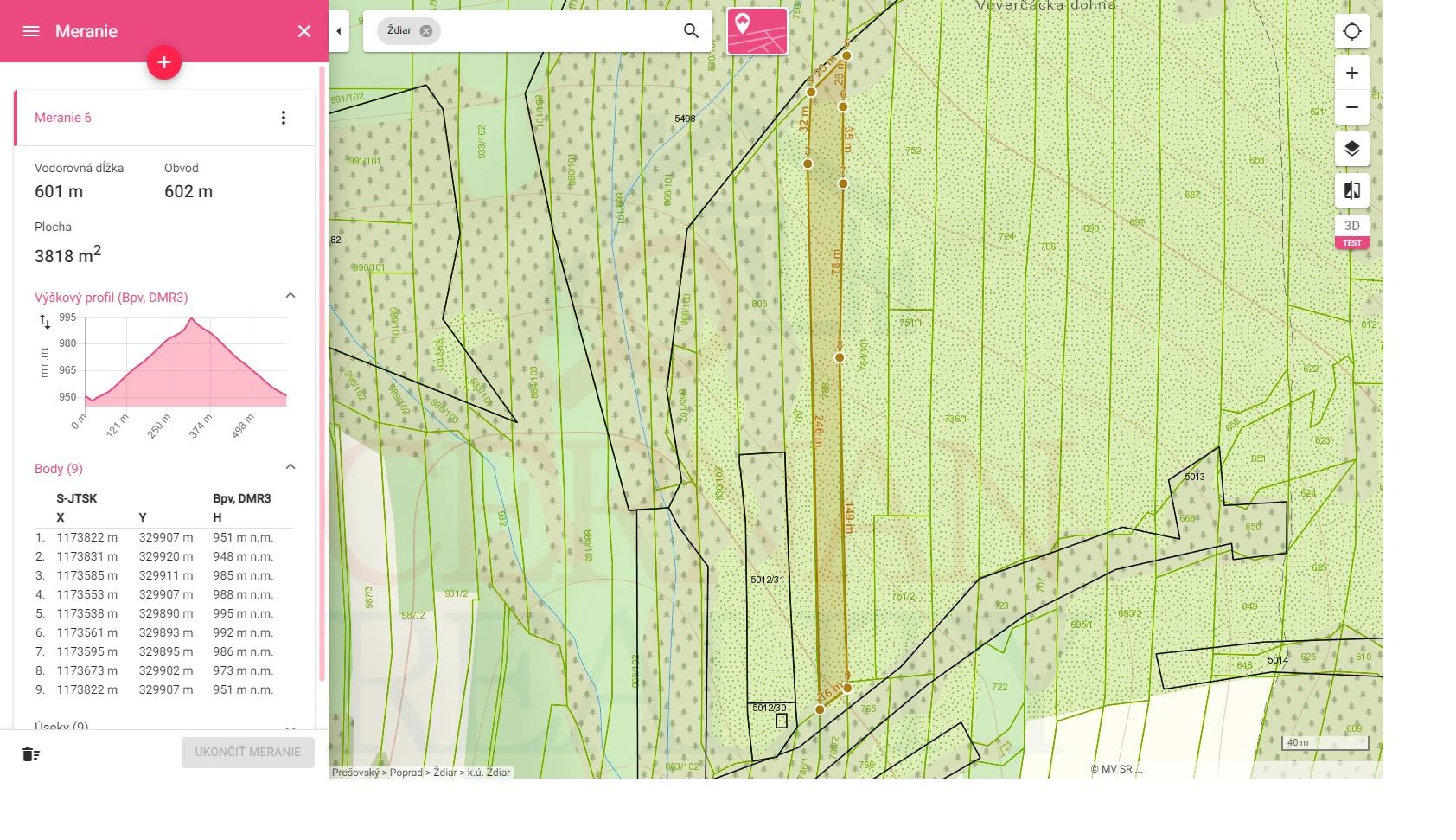The width and height of the screenshot is (1456, 840).
Task: Click the 78 m segment label
Action: point(836,261)
